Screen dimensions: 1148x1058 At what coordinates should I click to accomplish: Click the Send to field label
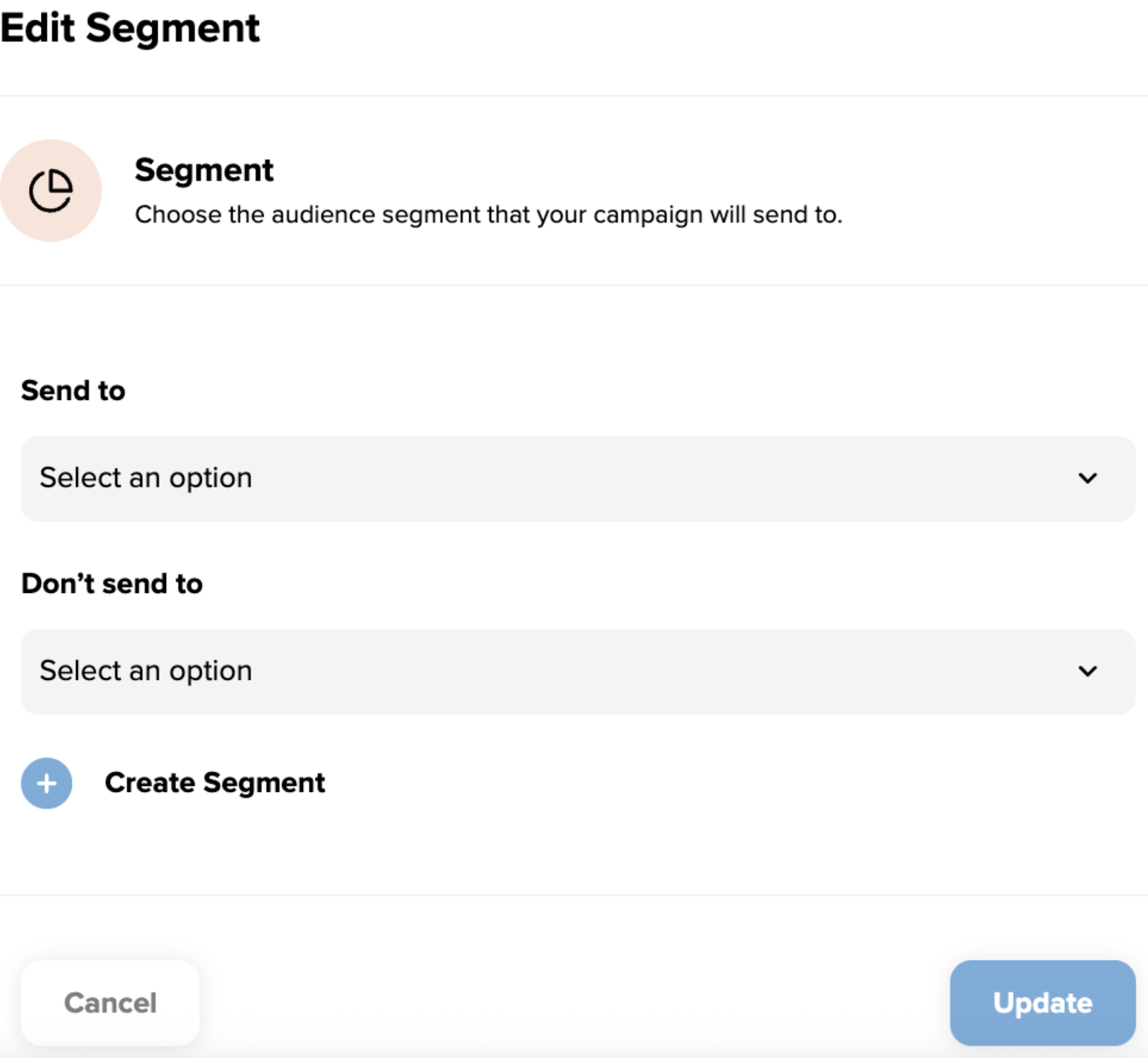[x=73, y=390]
